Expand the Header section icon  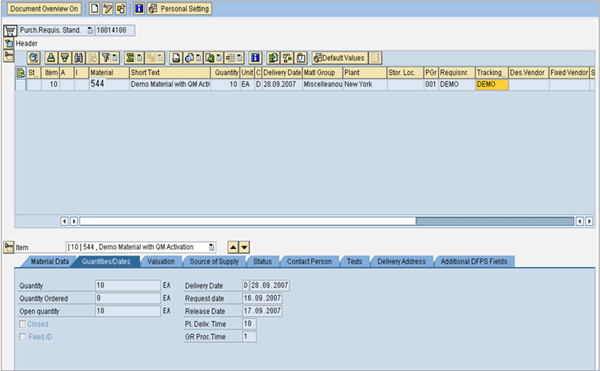pos(8,43)
